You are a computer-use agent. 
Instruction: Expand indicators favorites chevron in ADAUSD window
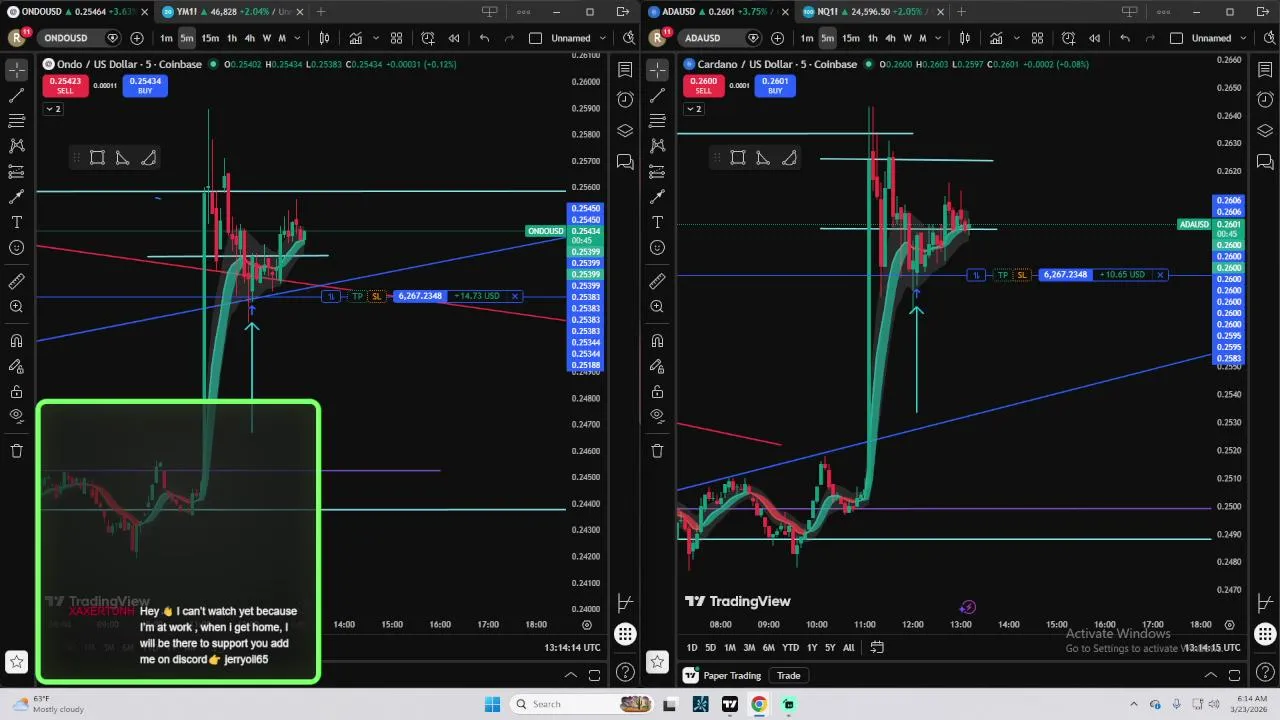click(1017, 38)
